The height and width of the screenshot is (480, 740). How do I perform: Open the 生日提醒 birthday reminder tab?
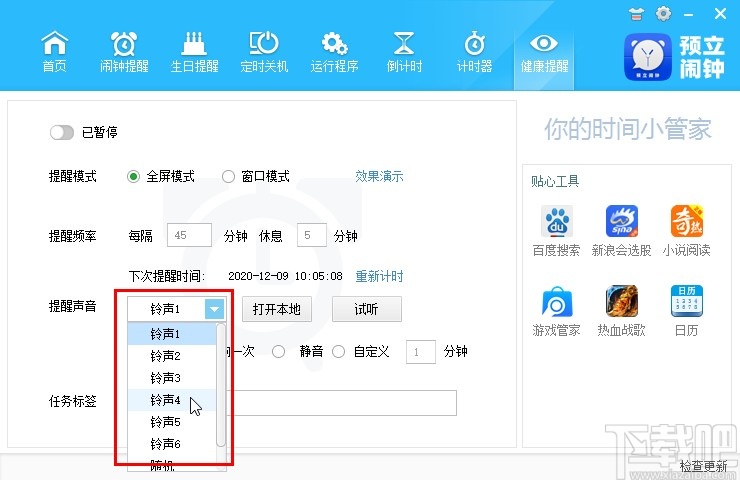point(194,52)
